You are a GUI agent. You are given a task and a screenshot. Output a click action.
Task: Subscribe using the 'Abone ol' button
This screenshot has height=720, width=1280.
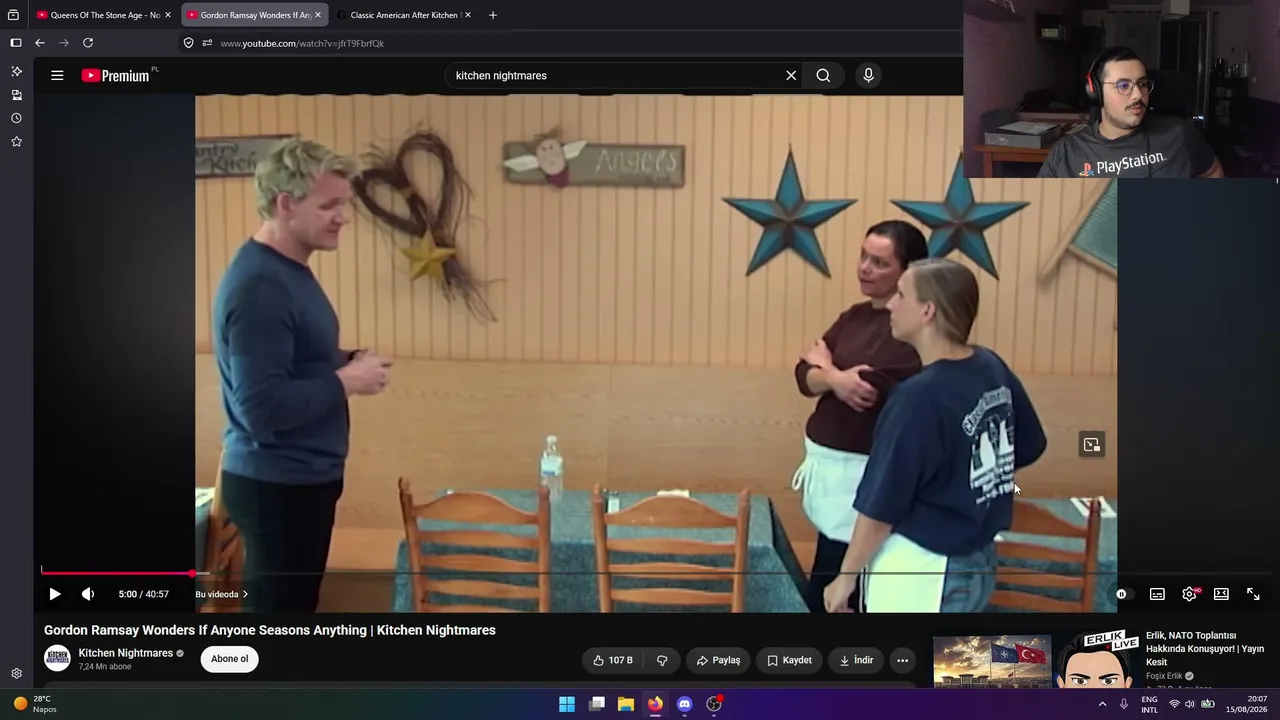click(229, 659)
